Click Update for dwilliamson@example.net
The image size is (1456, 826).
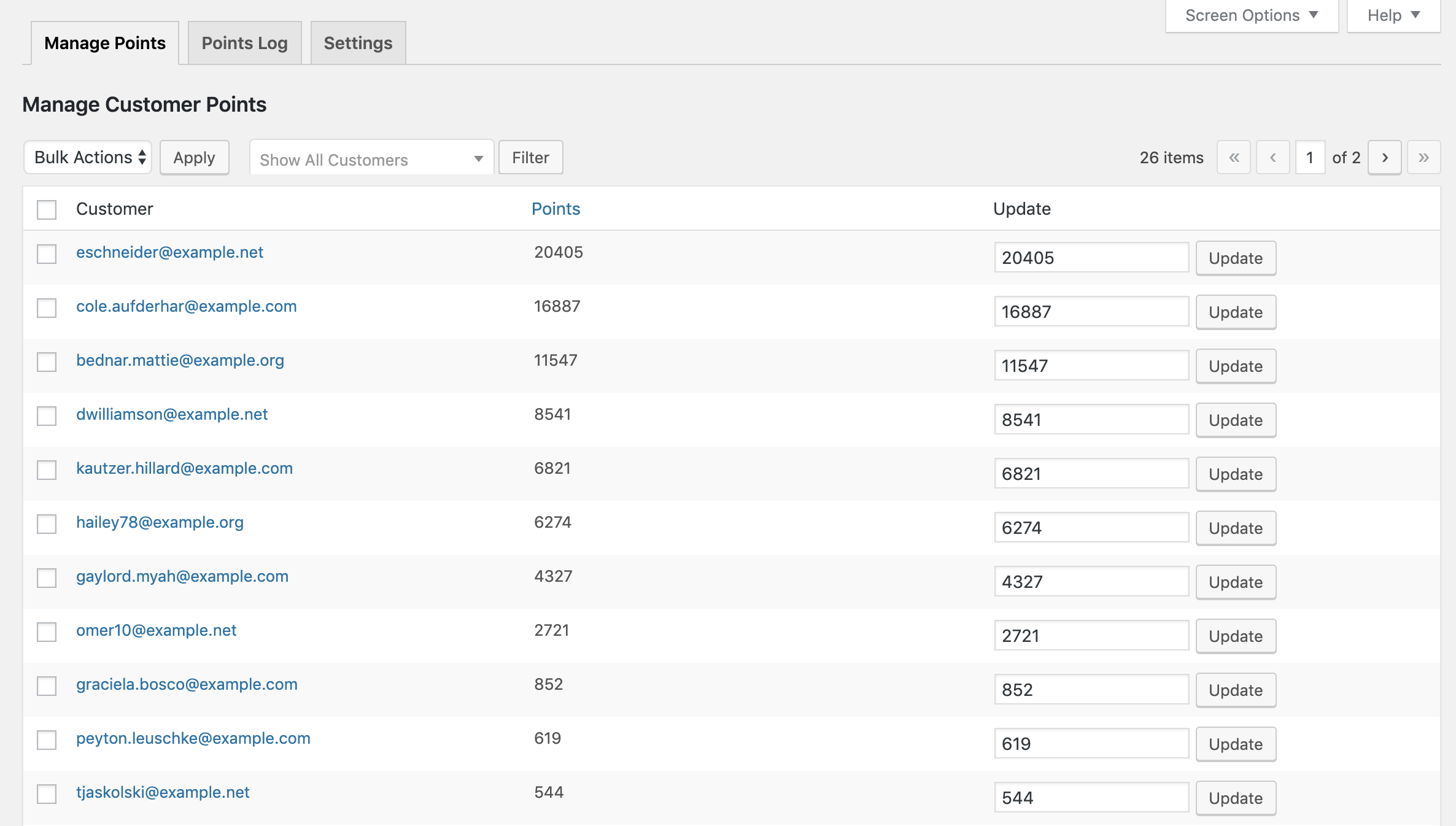click(1236, 419)
